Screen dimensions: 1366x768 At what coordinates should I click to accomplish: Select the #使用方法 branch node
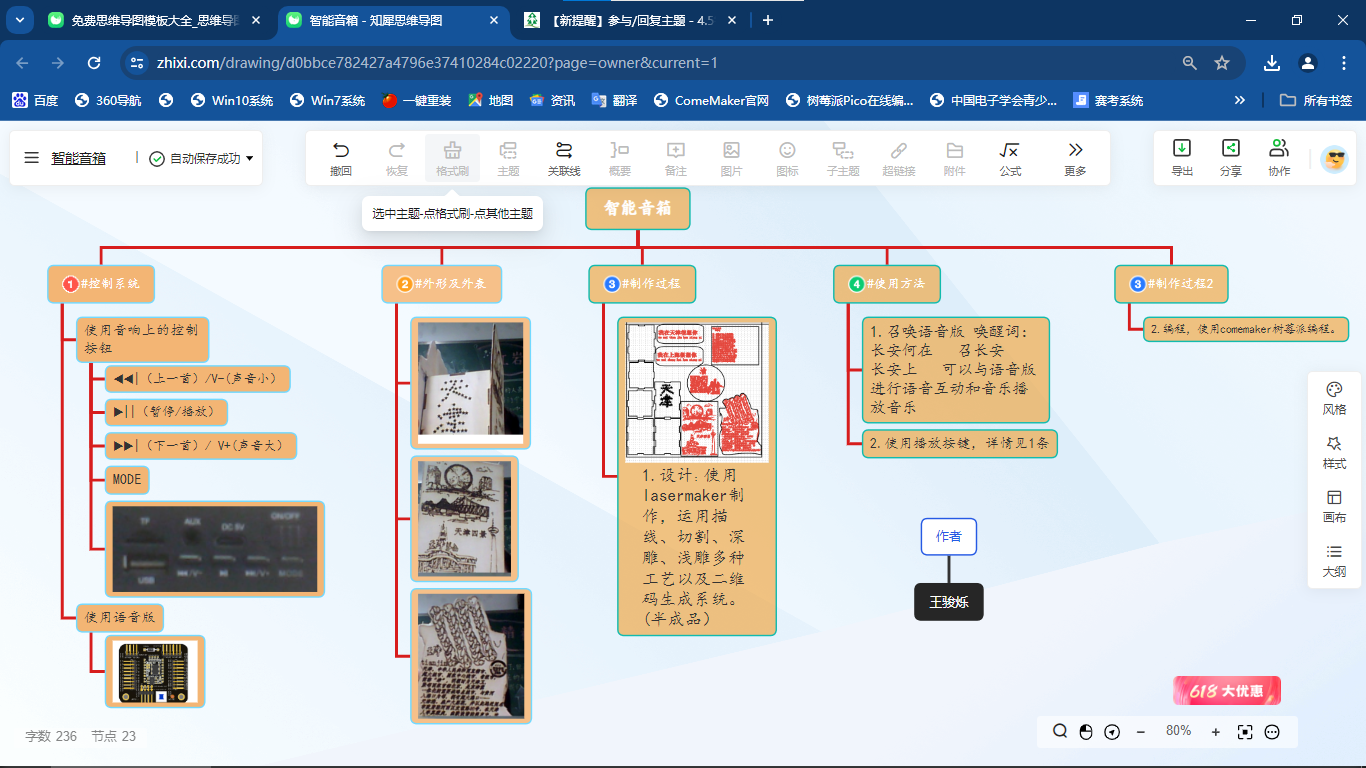click(x=885, y=284)
